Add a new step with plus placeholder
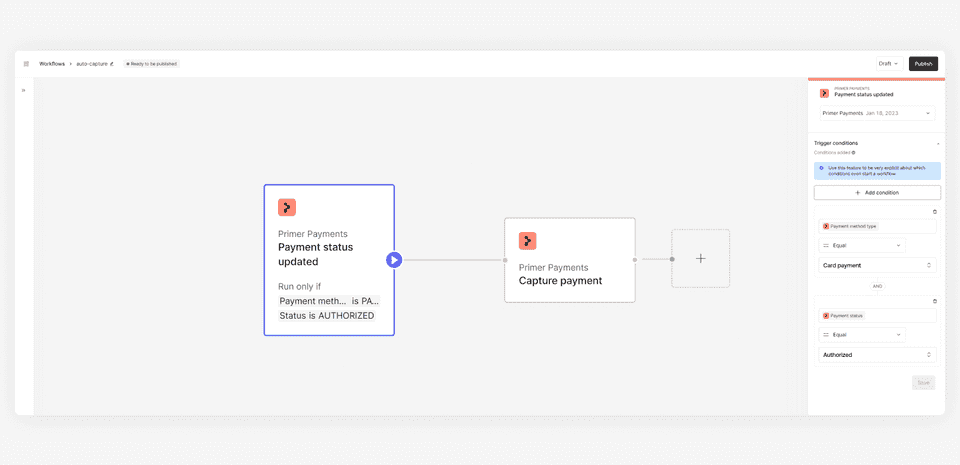Image resolution: width=960 pixels, height=465 pixels. point(700,259)
